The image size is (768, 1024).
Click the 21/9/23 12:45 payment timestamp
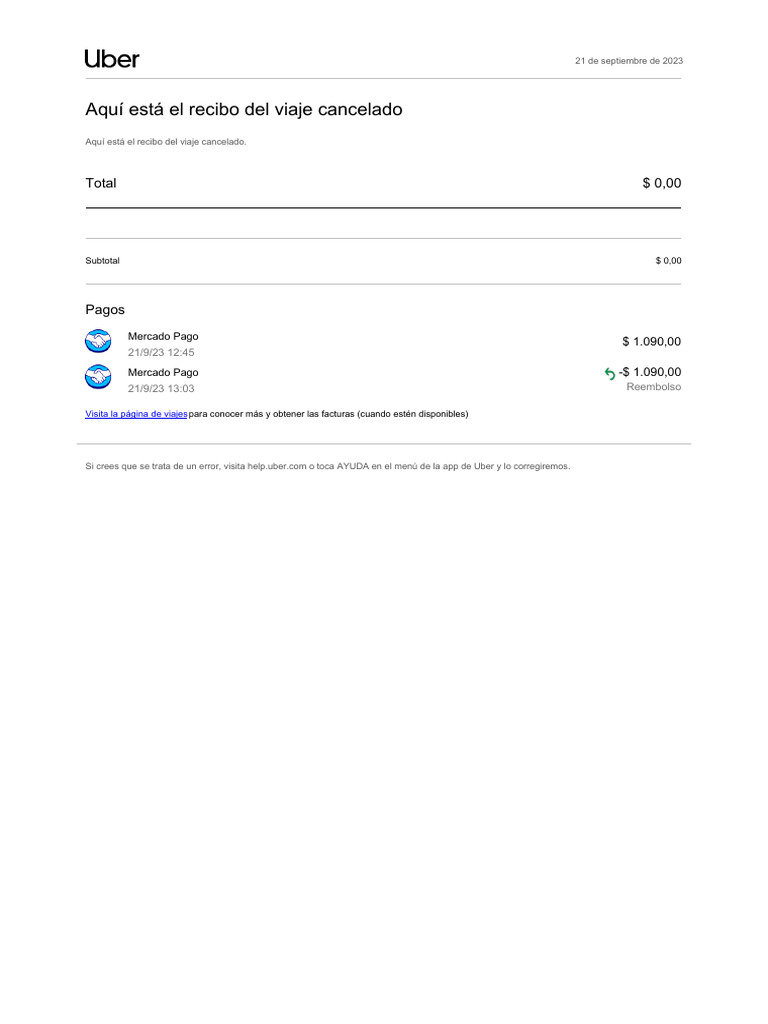tap(161, 353)
